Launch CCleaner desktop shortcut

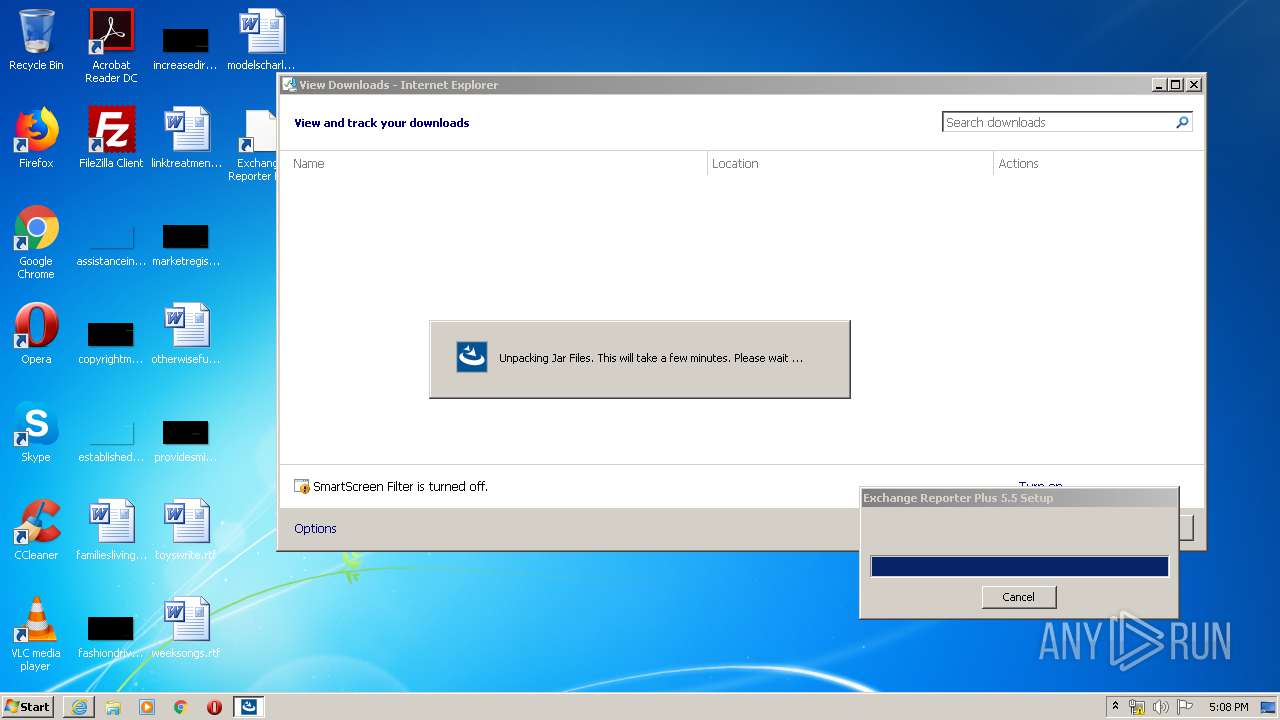(36, 530)
